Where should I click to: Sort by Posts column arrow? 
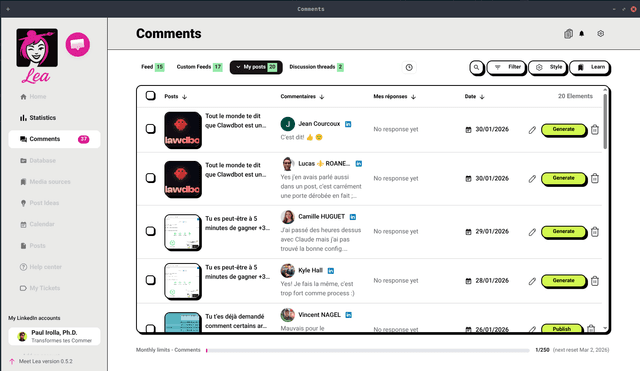point(184,97)
